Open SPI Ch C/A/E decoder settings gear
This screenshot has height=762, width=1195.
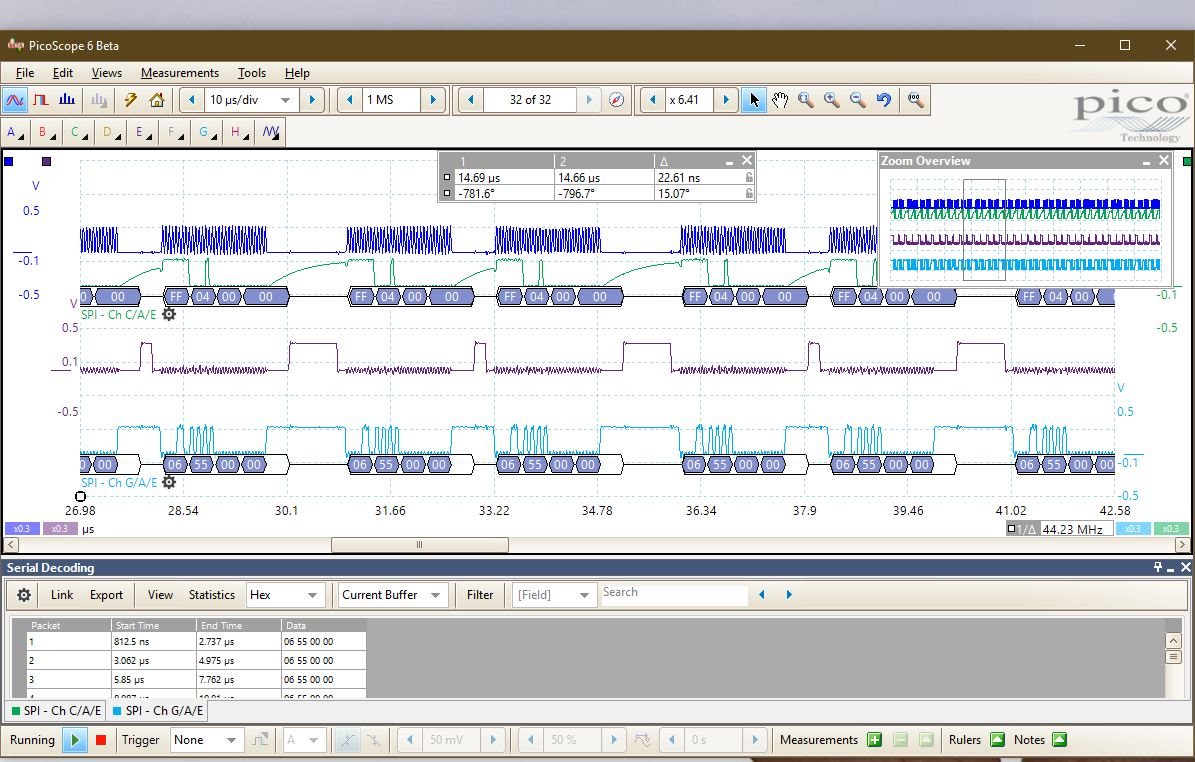168,314
